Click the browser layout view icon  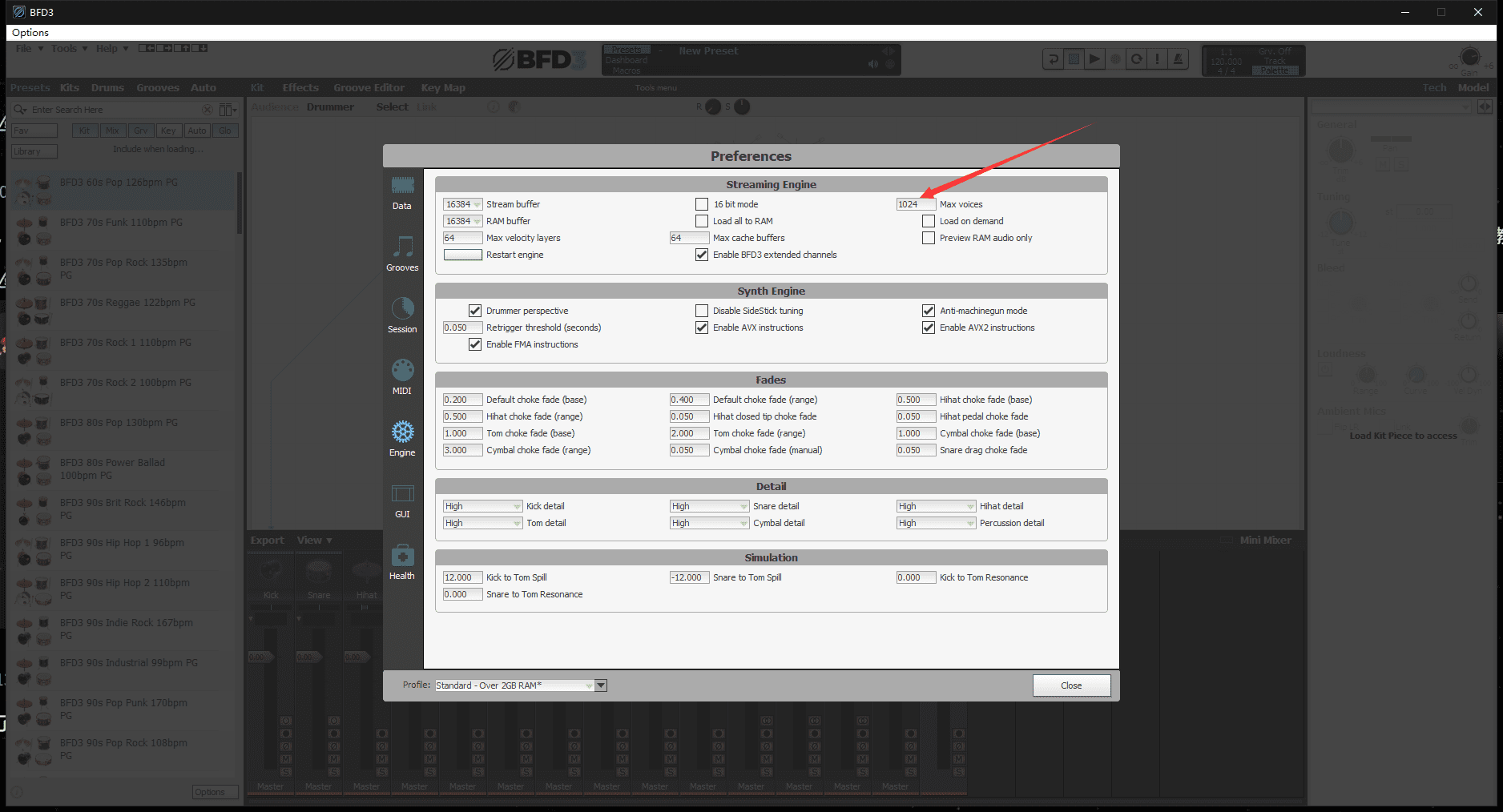pyautogui.click(x=228, y=110)
